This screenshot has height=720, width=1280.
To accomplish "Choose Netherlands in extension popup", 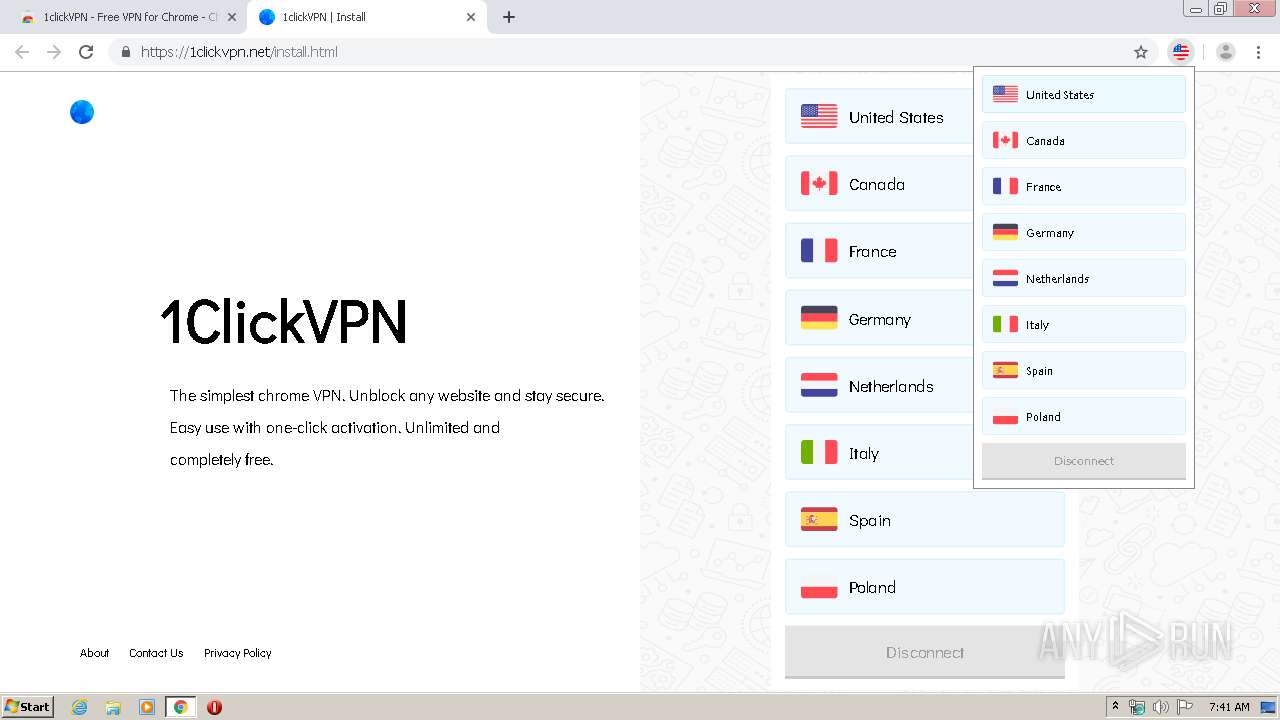I will tap(1084, 278).
